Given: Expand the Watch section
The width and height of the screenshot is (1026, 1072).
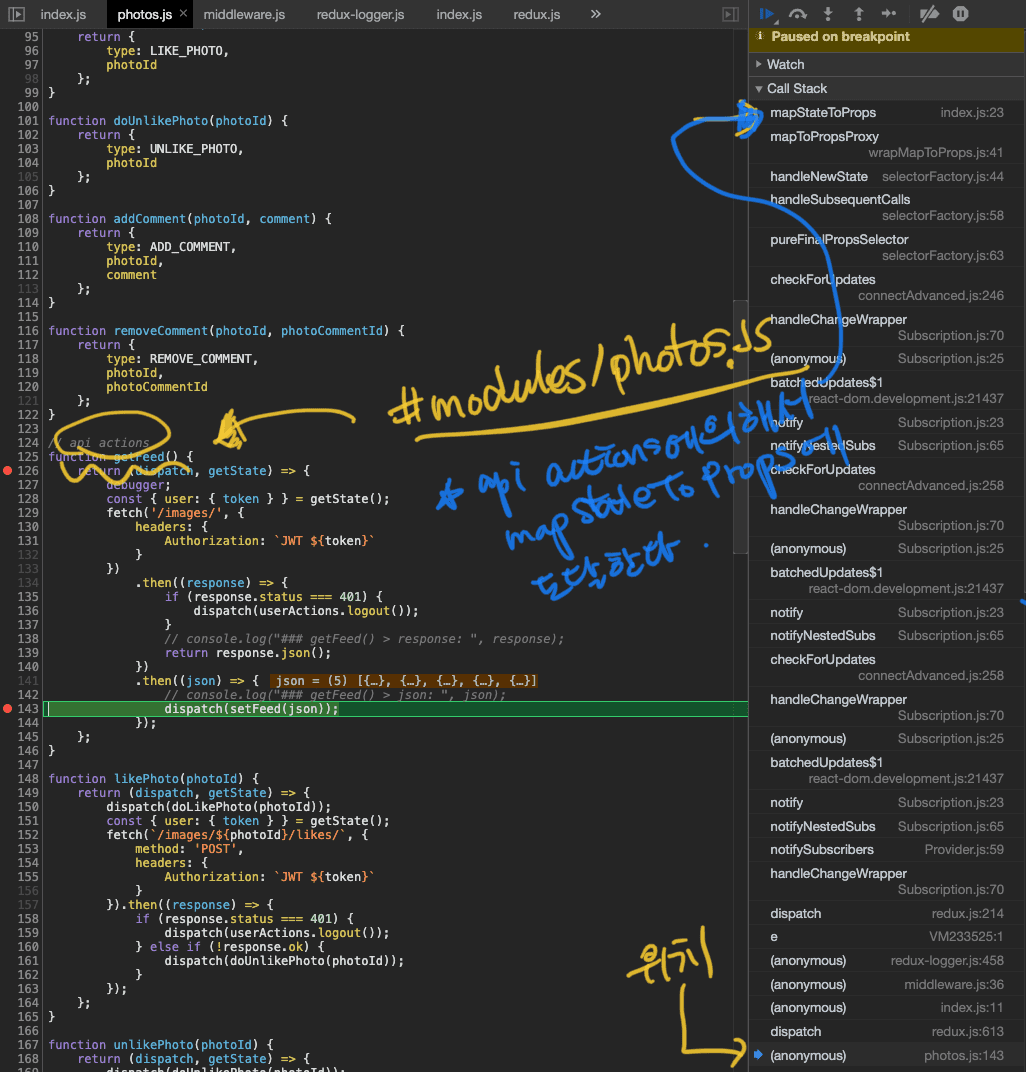Looking at the screenshot, I should pos(785,64).
